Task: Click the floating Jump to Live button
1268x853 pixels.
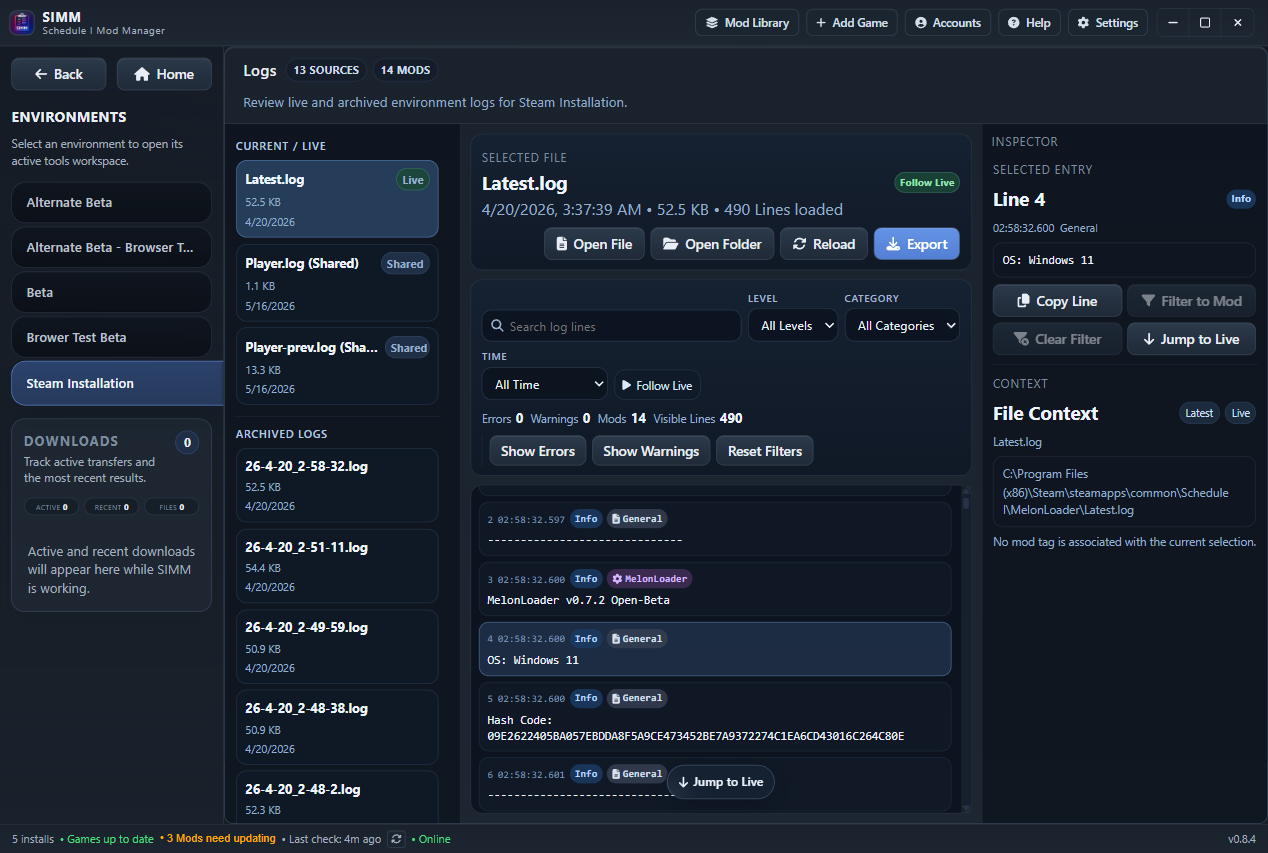Action: 720,782
